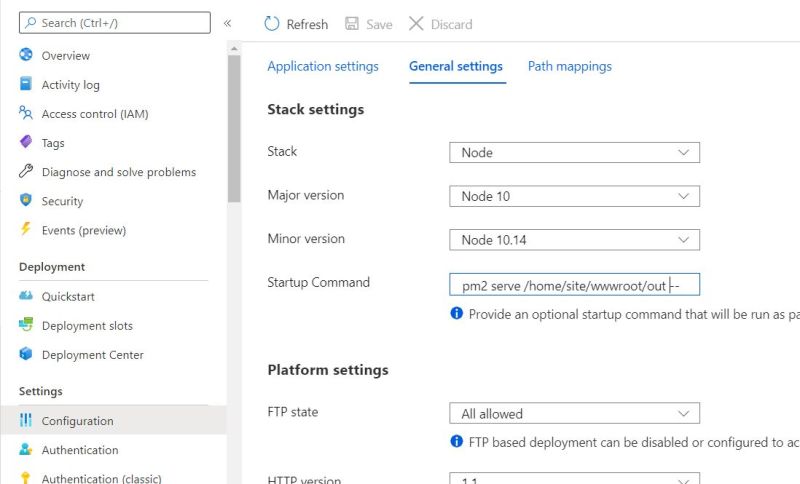Image resolution: width=800 pixels, height=484 pixels.
Task: Open the FTP state dropdown
Action: click(574, 413)
